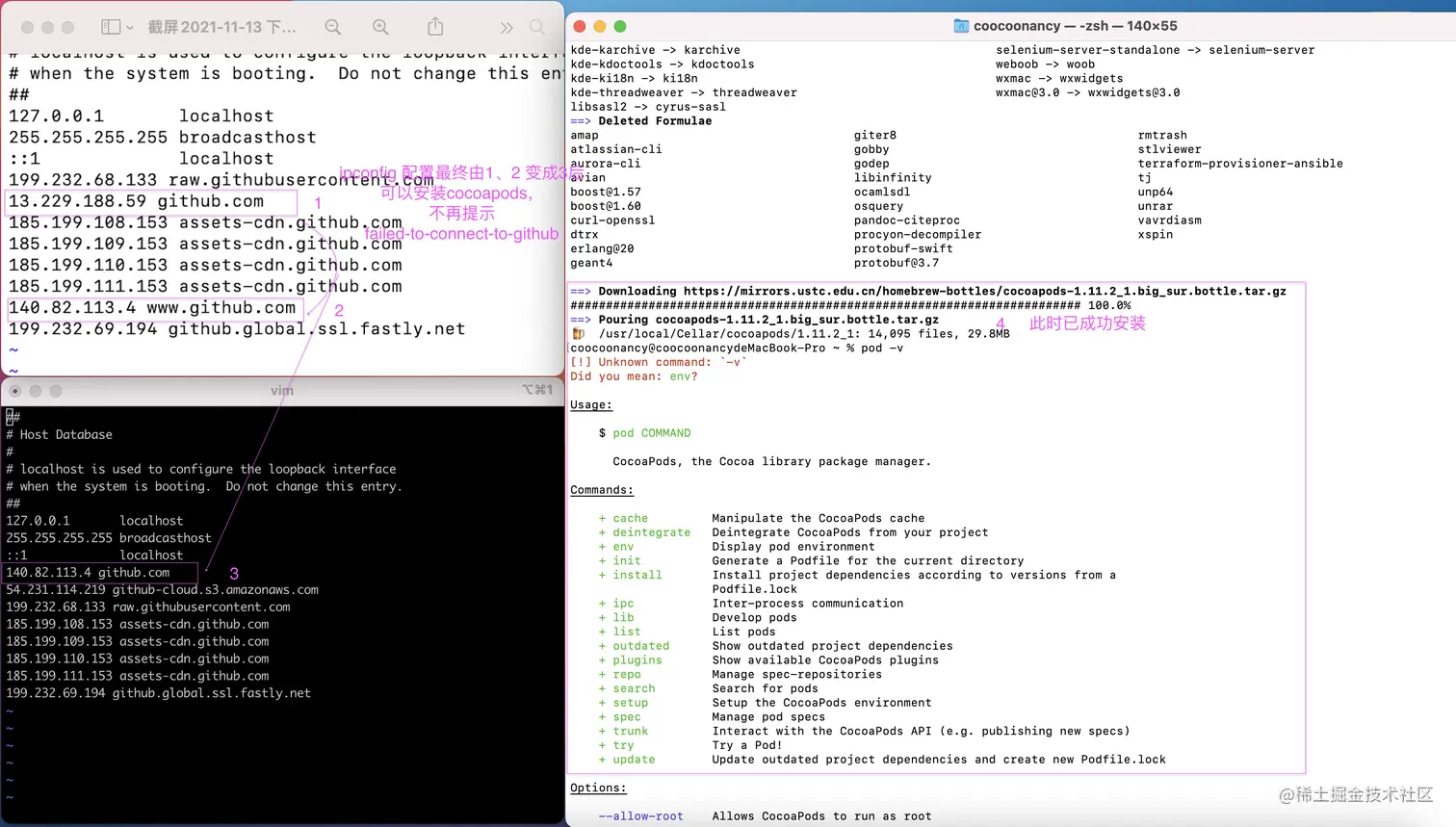Zoom in using the Preview magnifier plus icon
The width and height of the screenshot is (1456, 827).
(x=381, y=27)
